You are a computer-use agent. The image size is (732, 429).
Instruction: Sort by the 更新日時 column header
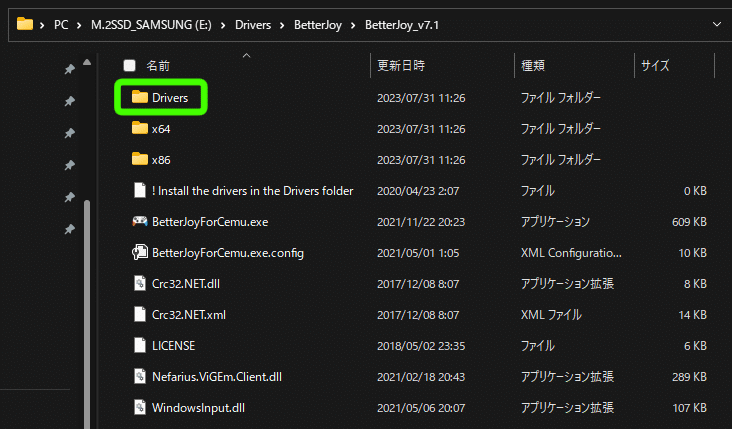(401, 65)
